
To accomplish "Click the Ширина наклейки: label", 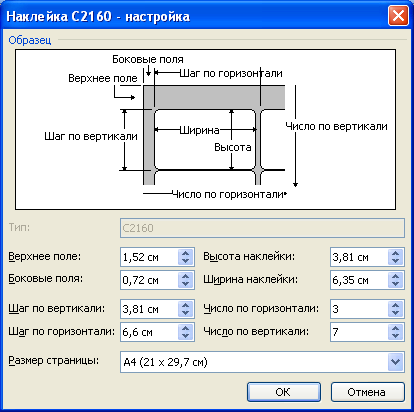I will [251, 279].
